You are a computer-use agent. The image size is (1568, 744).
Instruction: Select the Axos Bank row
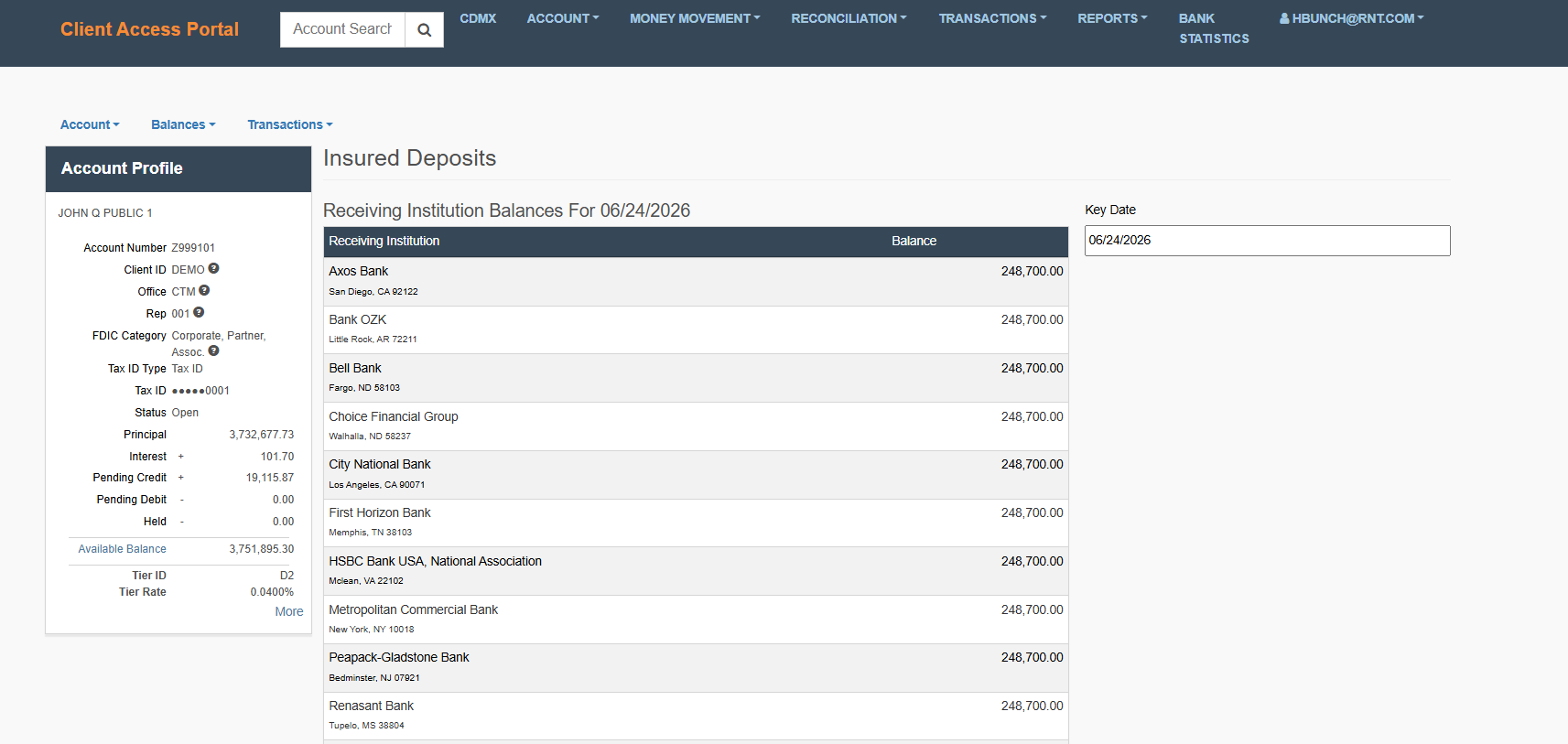[696, 281]
